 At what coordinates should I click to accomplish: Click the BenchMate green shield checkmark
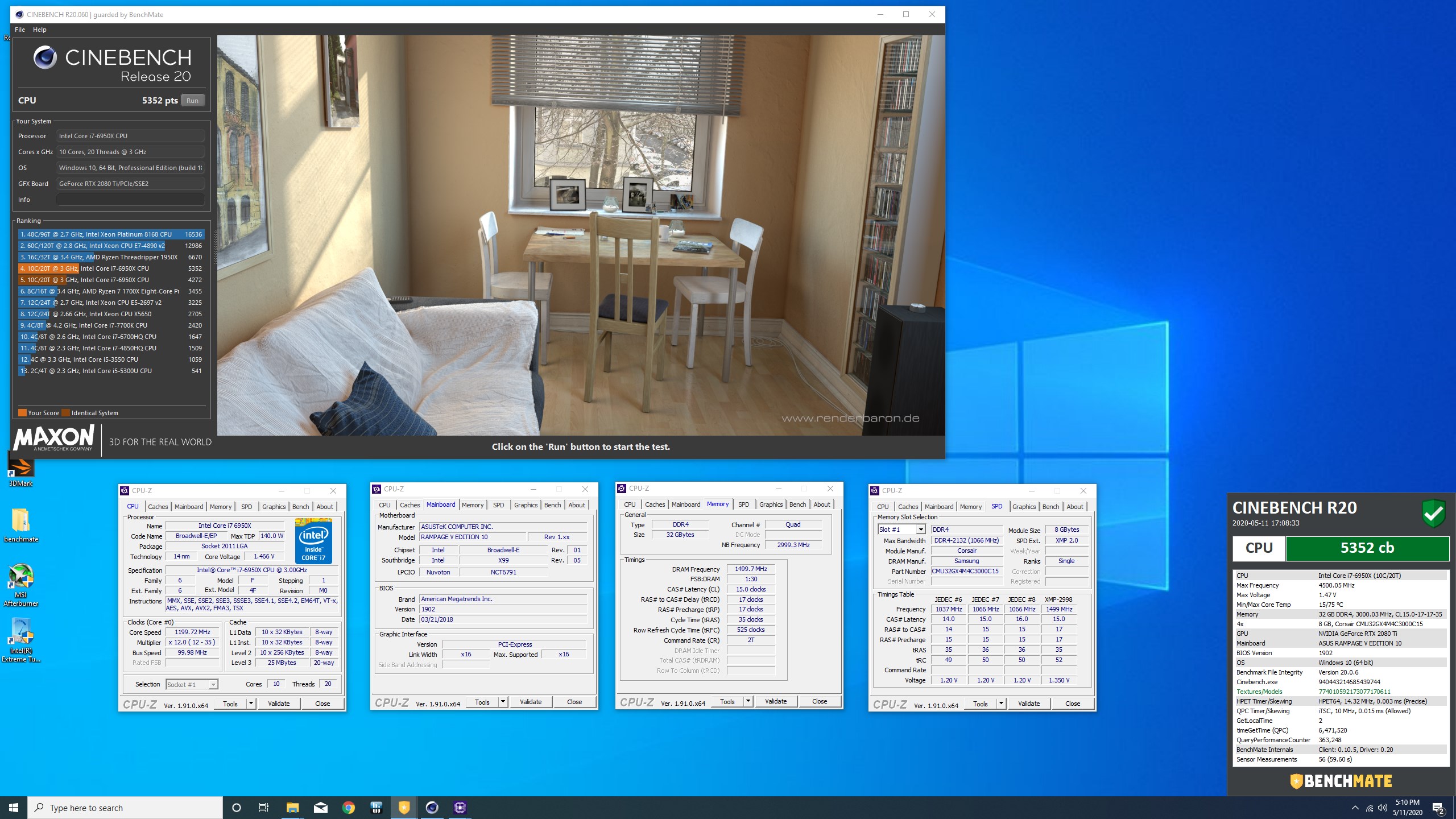click(1434, 514)
